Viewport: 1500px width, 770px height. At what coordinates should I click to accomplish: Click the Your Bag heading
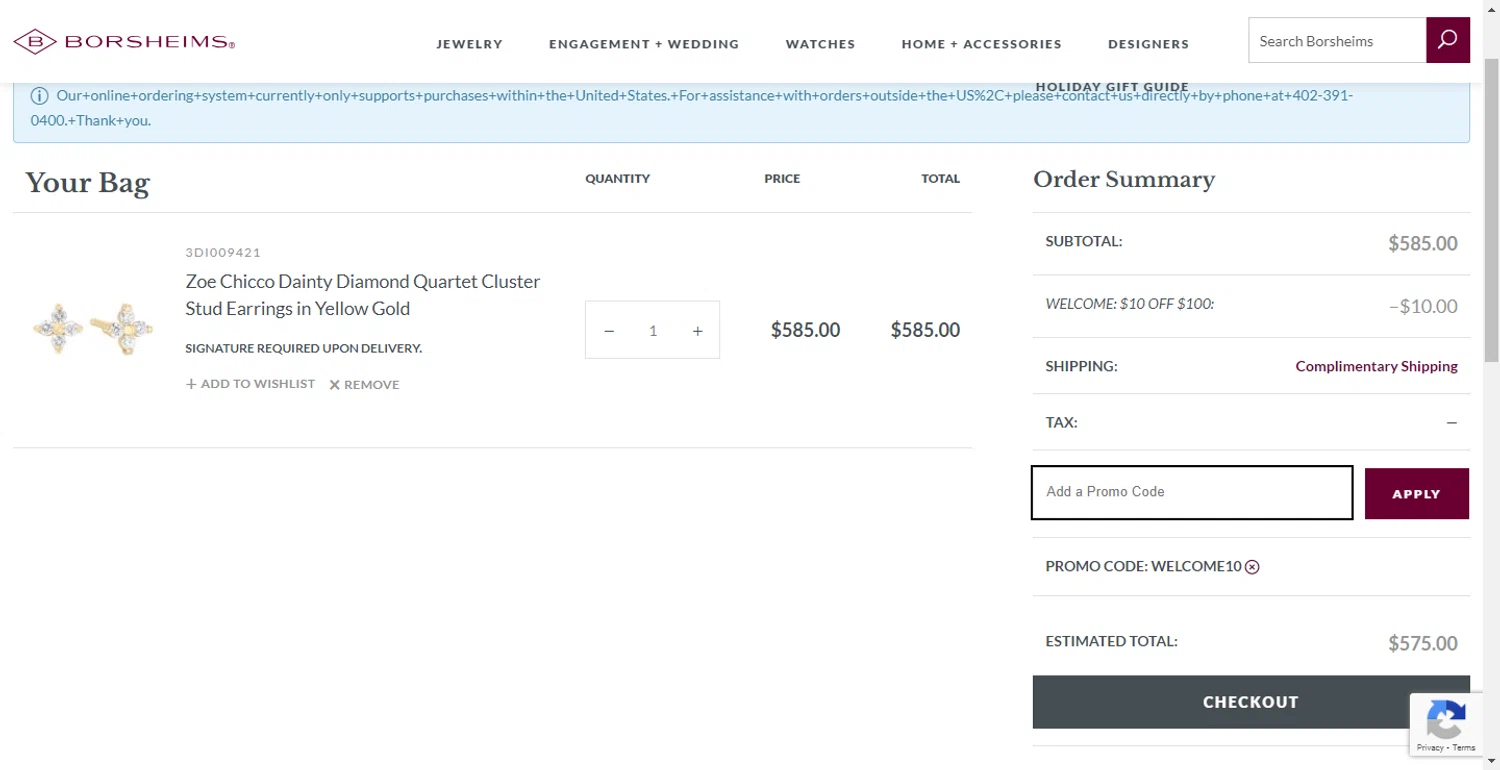click(87, 182)
